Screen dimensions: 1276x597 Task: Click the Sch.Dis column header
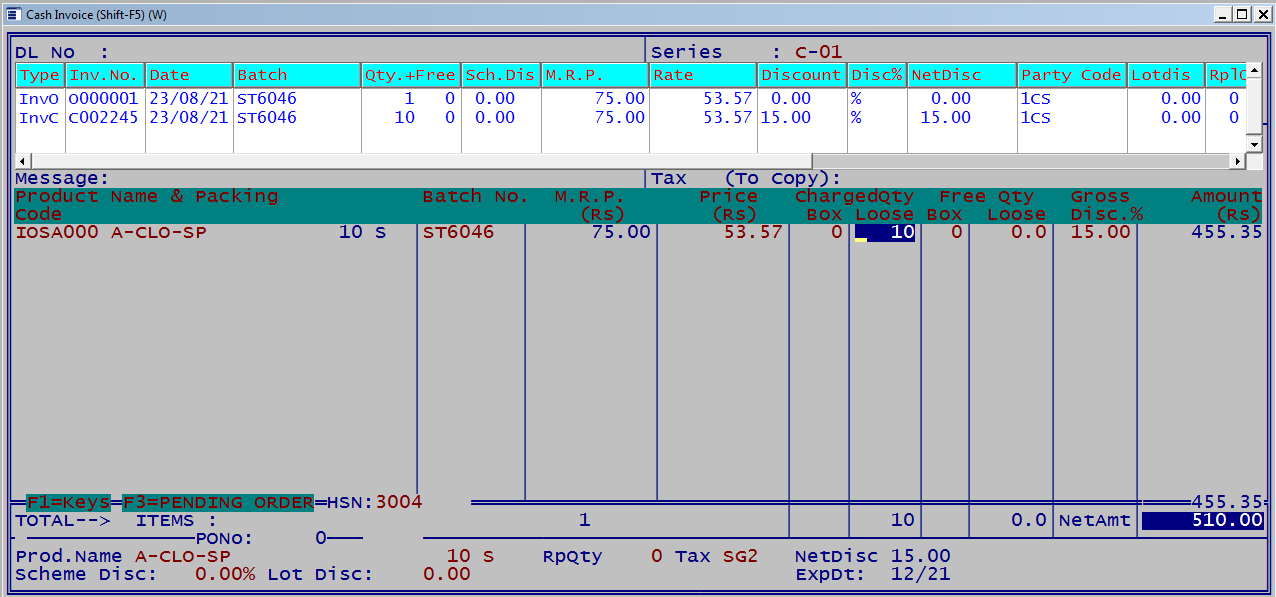pos(501,75)
